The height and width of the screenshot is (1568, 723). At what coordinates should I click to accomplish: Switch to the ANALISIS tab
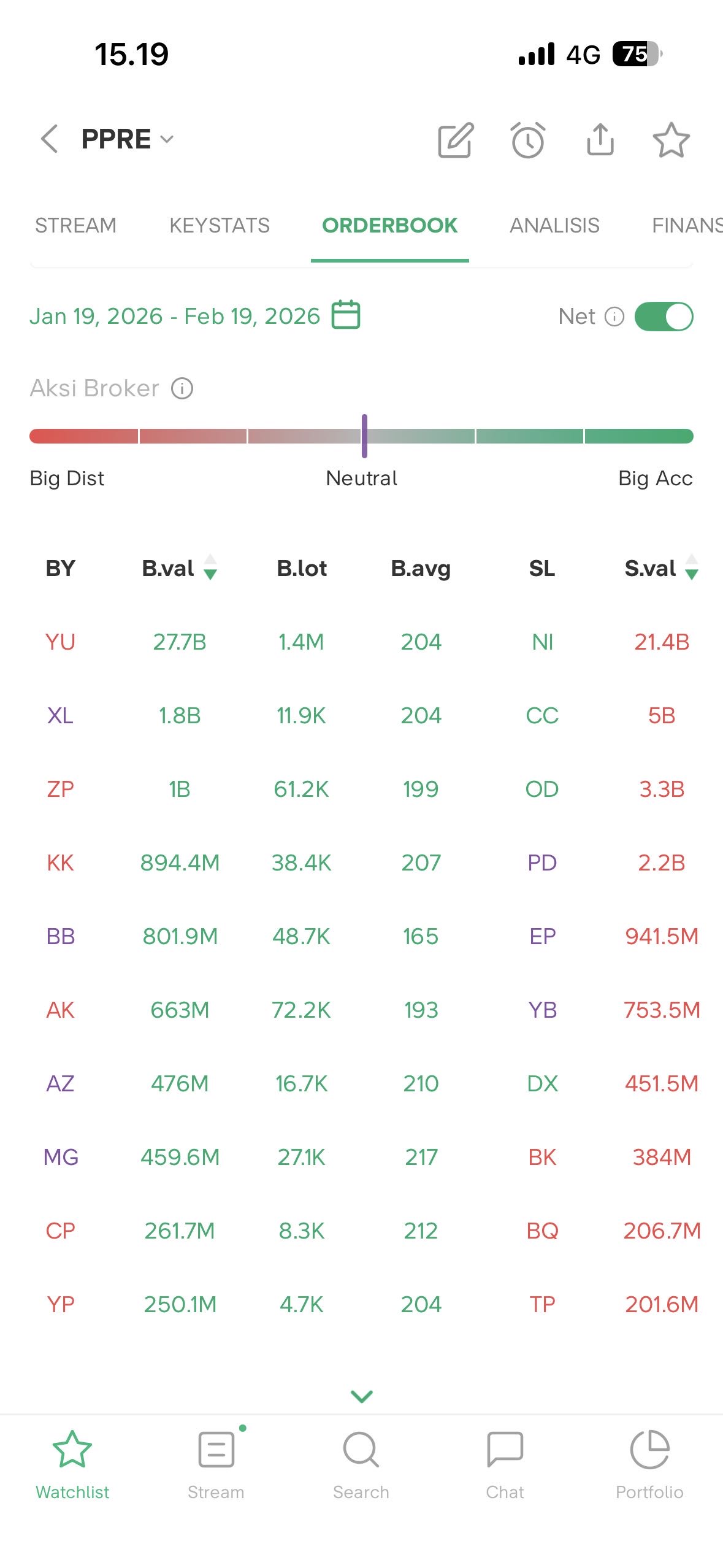(x=554, y=226)
